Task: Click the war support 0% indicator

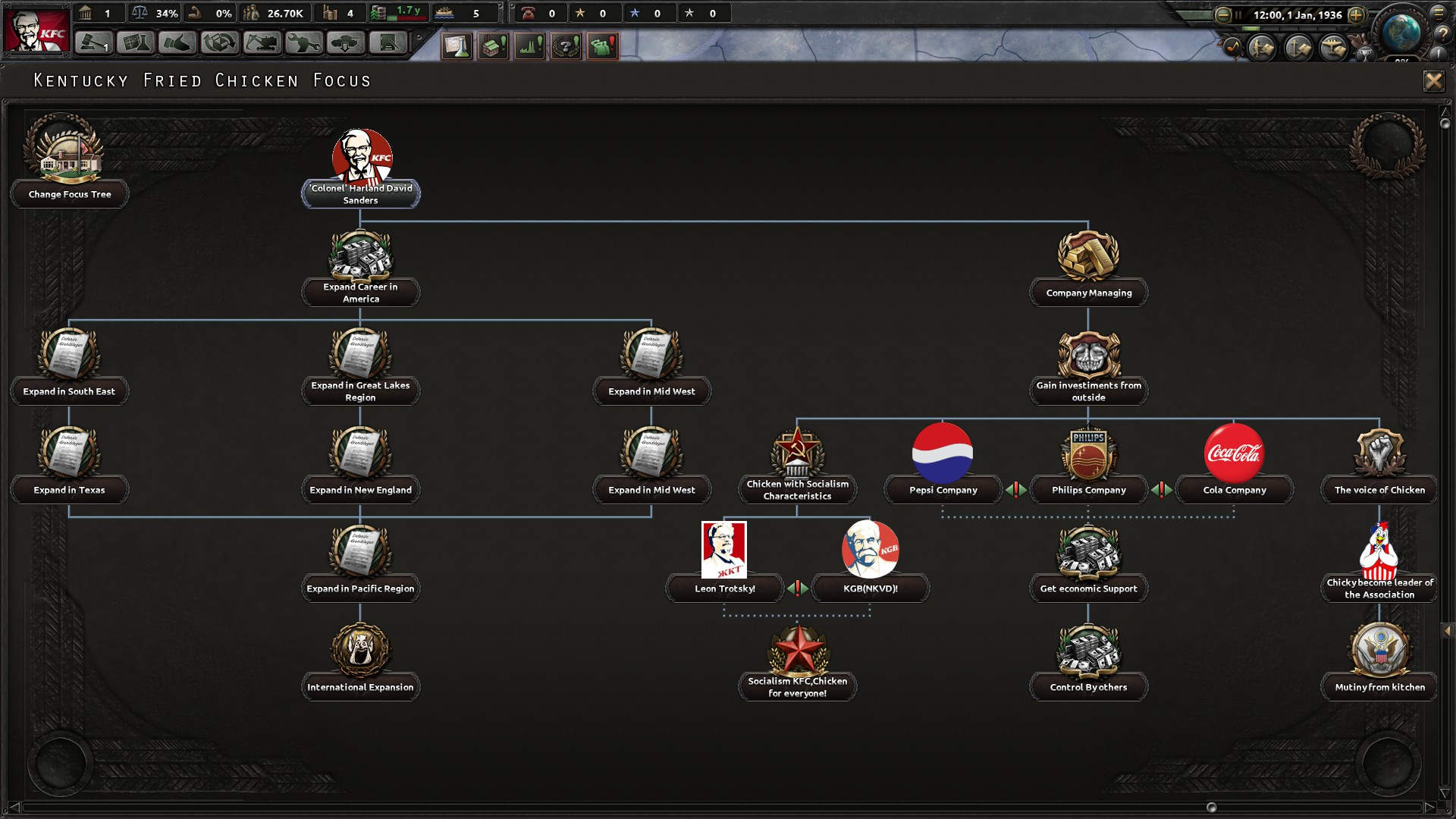Action: 211,13
